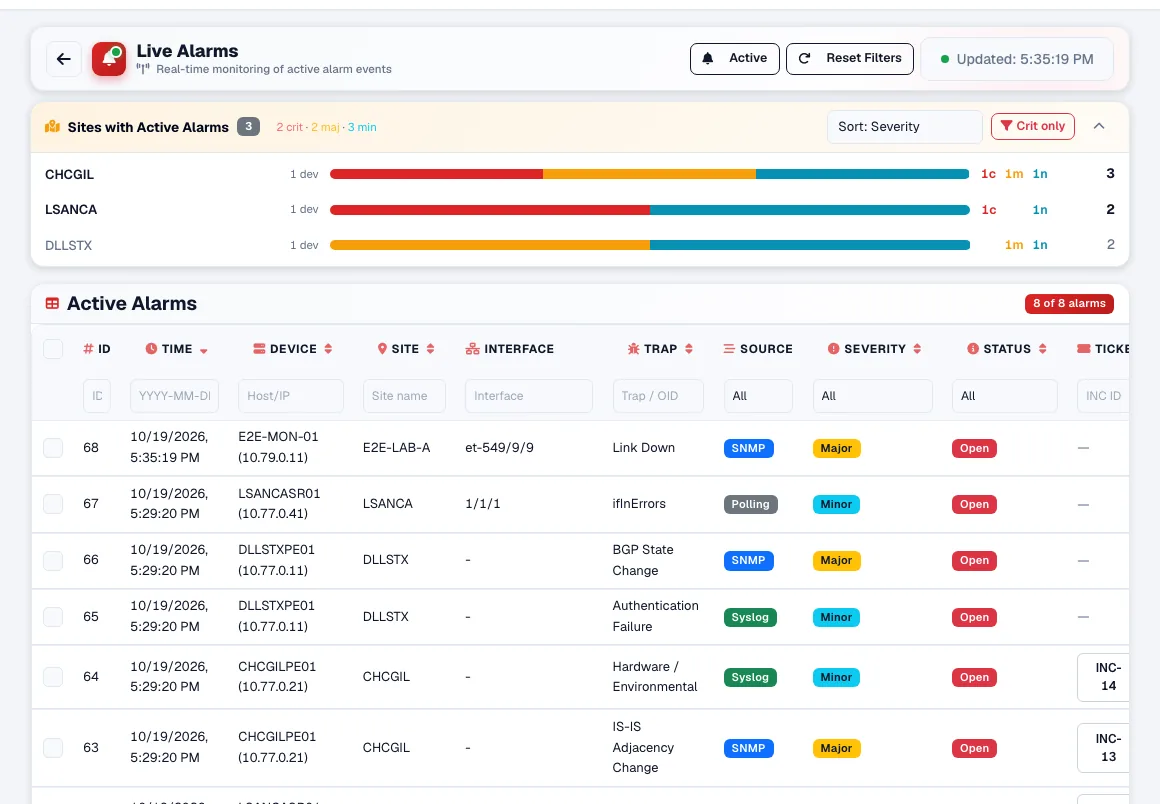This screenshot has width=1160, height=804.
Task: Click the green status dot beside Updated time
Action: pos(945,59)
